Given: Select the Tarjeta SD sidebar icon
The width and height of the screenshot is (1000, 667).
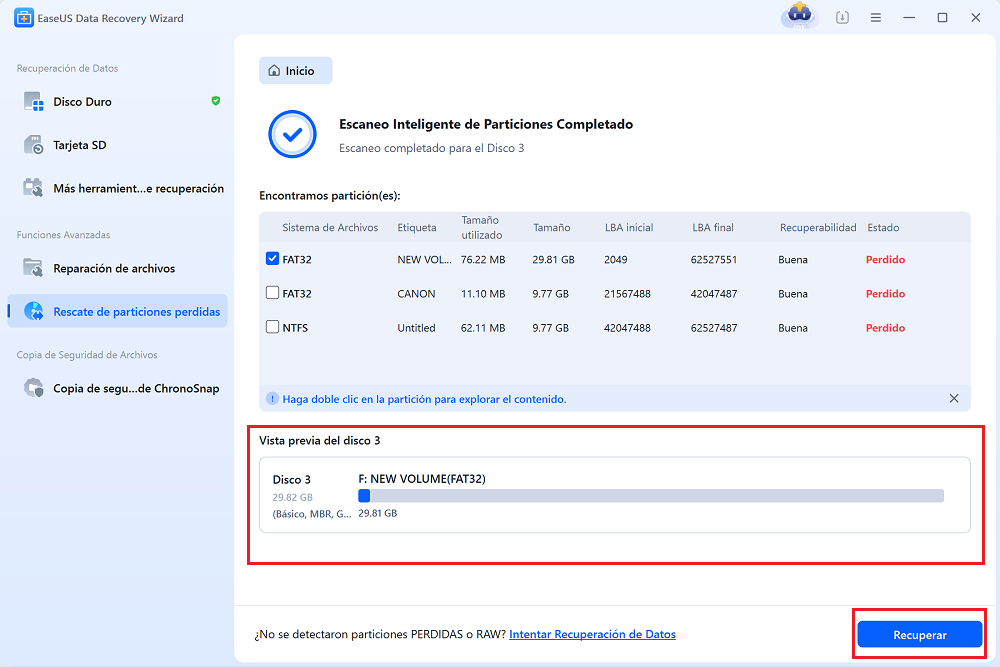Looking at the screenshot, I should (x=33, y=145).
